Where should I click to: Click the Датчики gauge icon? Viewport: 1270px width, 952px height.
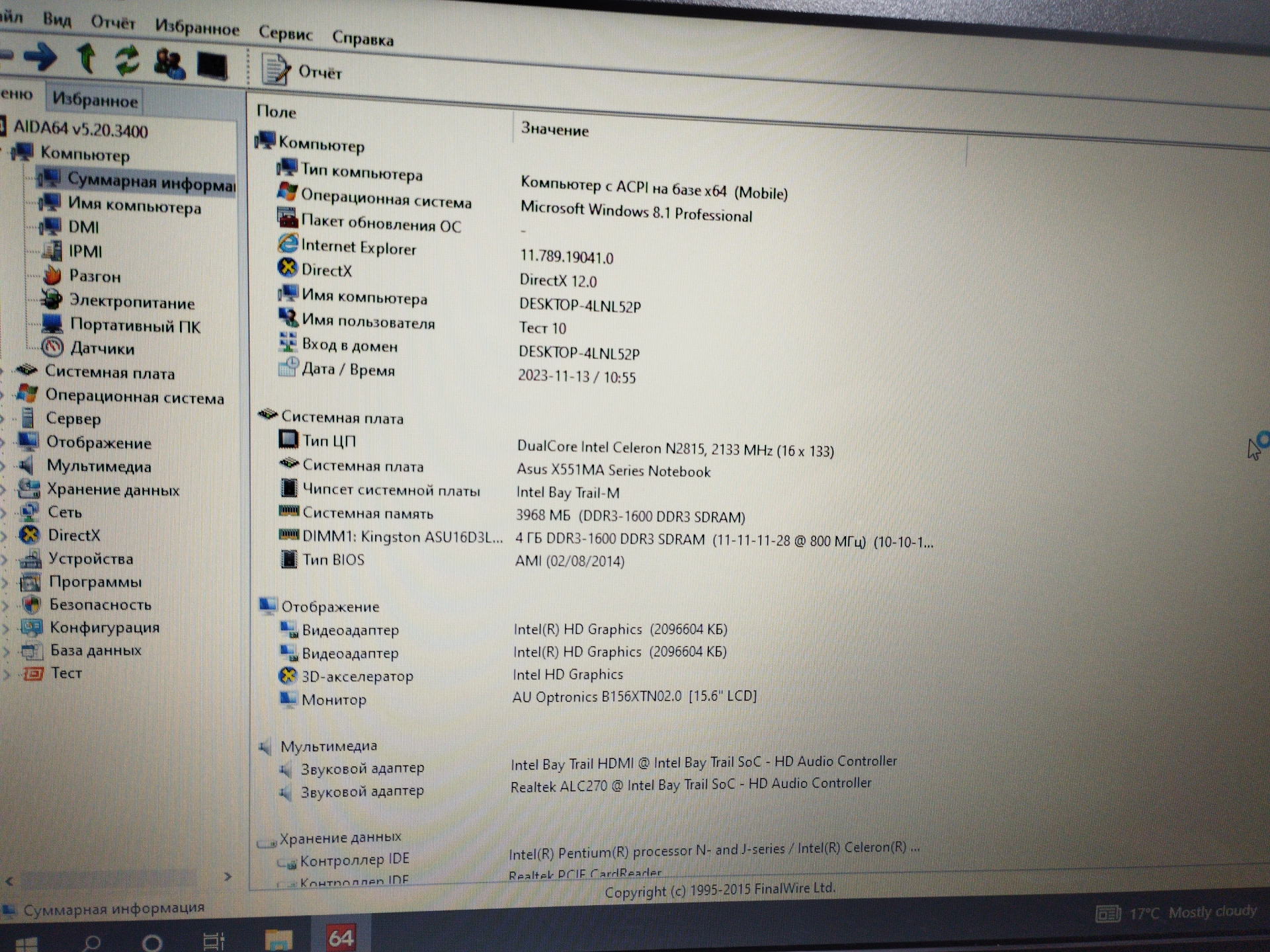(52, 347)
